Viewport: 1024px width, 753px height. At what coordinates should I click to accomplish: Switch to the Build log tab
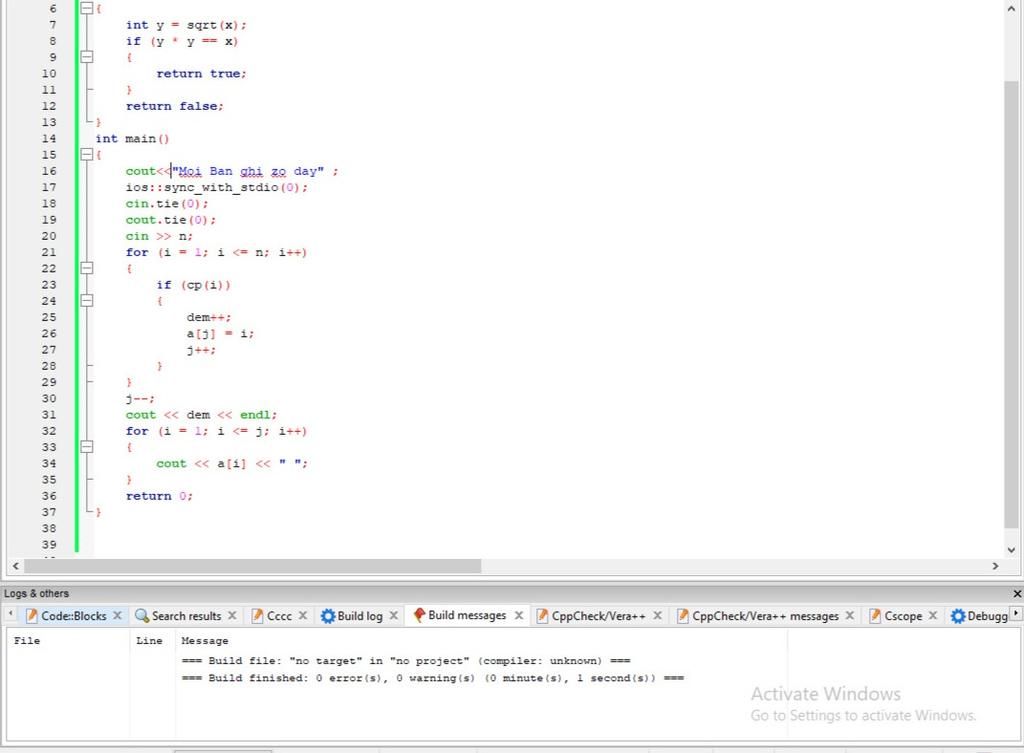(x=358, y=616)
